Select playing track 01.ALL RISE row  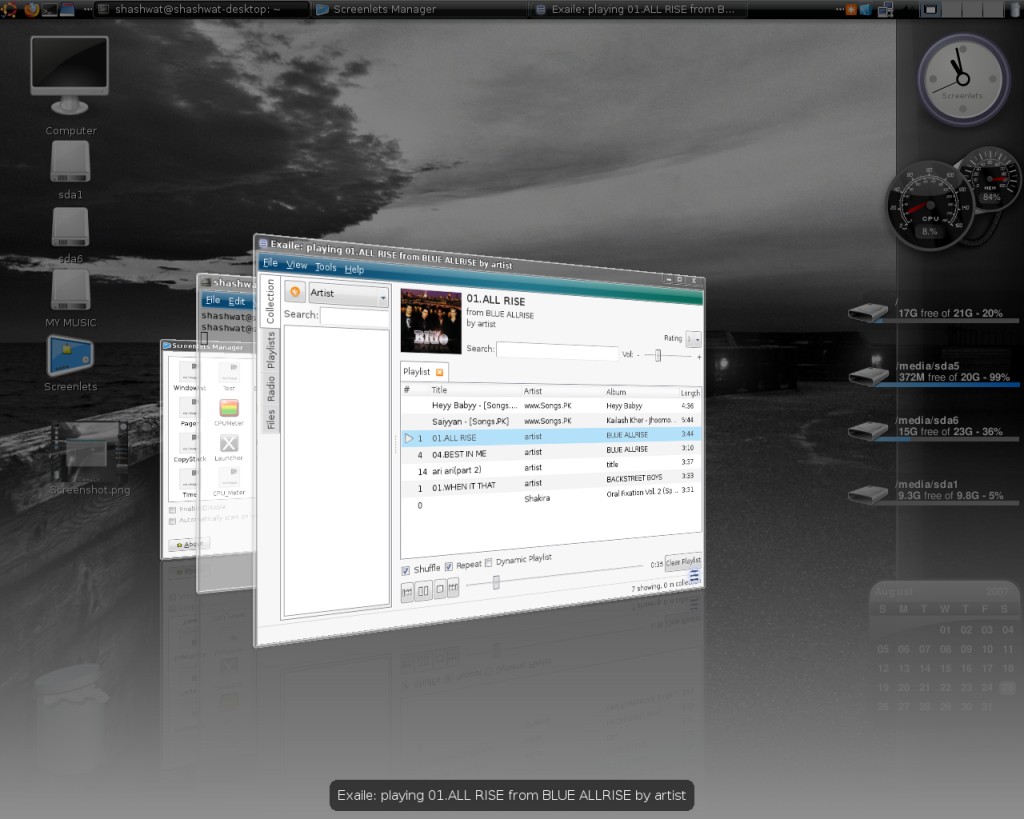pyautogui.click(x=551, y=436)
